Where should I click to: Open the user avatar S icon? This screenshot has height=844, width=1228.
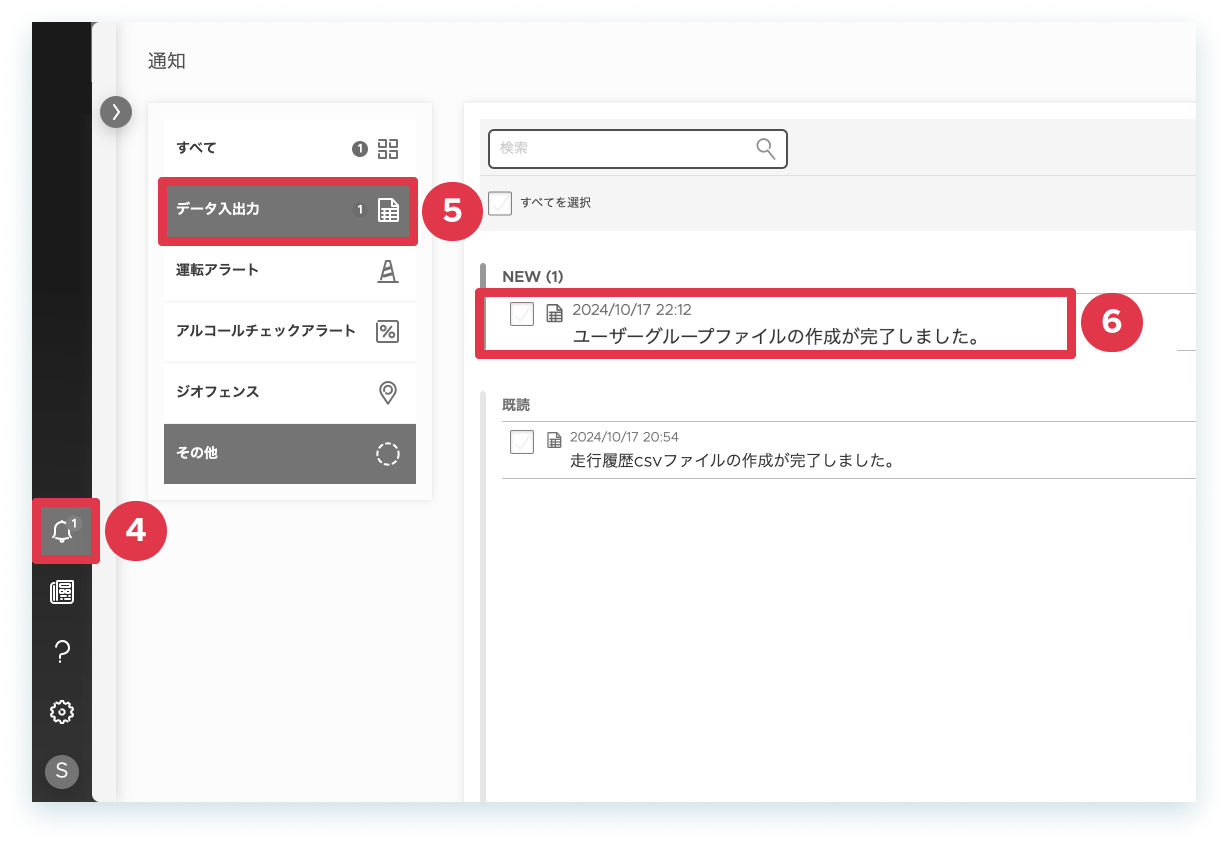[x=62, y=771]
